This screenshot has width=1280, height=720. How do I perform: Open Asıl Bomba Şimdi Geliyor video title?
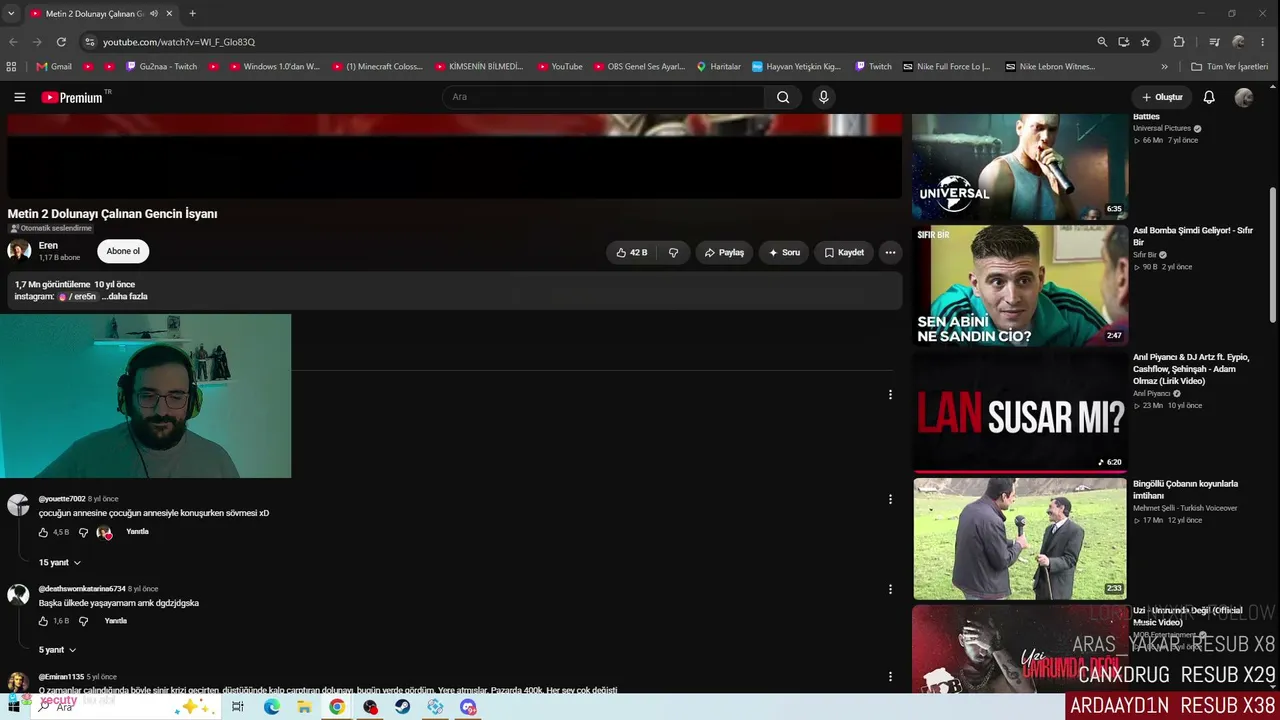1193,237
